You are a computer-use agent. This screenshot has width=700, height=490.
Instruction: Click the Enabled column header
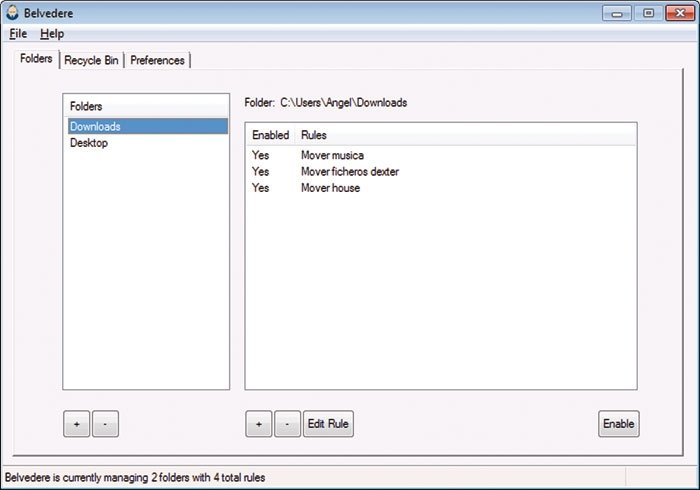pos(271,135)
